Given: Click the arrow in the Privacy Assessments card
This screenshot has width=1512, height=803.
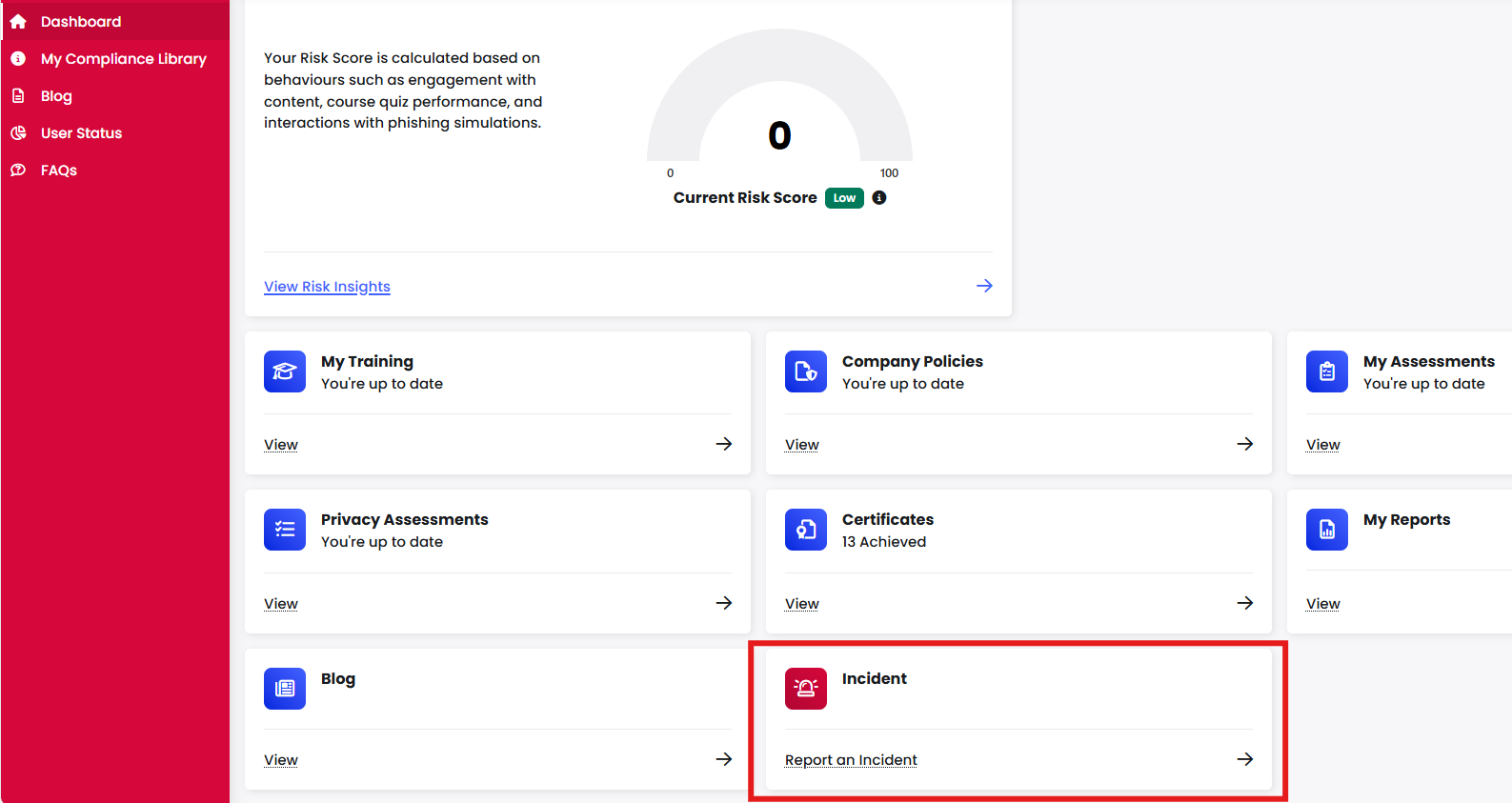Looking at the screenshot, I should (724, 603).
